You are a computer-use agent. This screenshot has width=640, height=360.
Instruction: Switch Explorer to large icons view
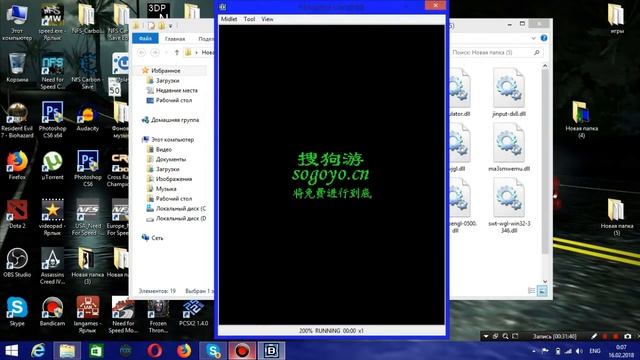[x=542, y=291]
